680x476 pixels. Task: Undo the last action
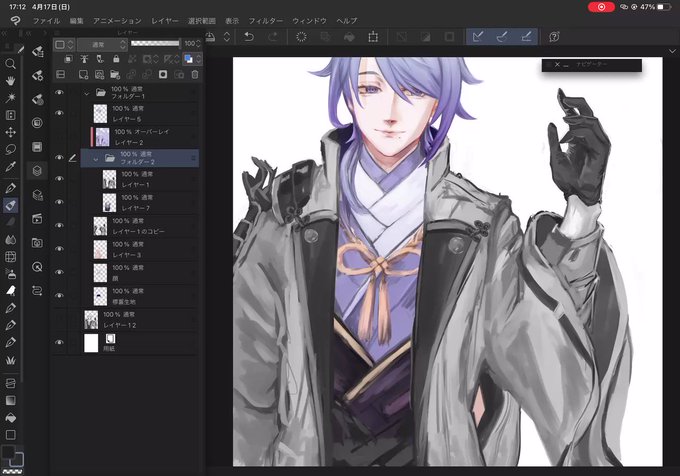[x=249, y=37]
